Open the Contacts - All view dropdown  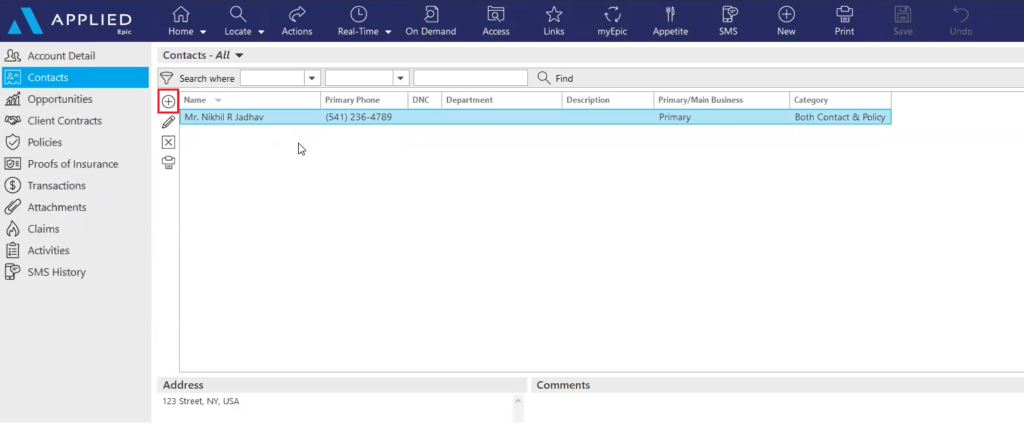[239, 56]
